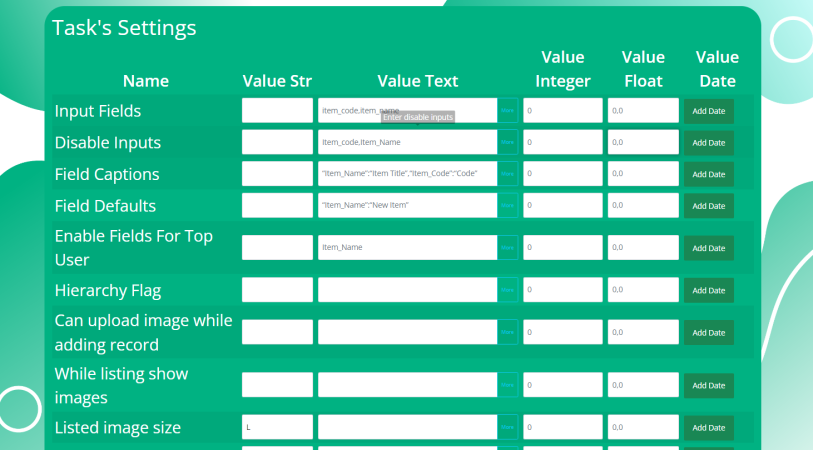Click Field Captions value text input
This screenshot has width=813, height=450.
tap(407, 174)
